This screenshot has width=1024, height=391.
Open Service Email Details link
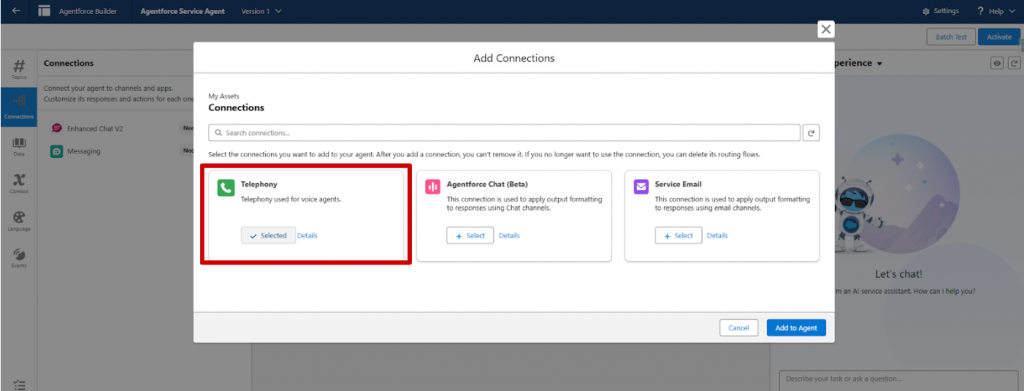point(717,236)
